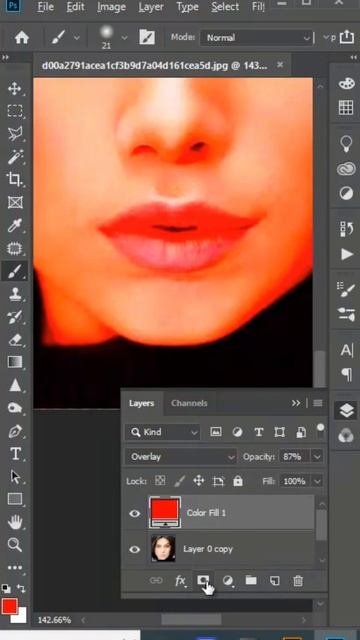Open the Fill percentage dropdown arrow

(317, 481)
